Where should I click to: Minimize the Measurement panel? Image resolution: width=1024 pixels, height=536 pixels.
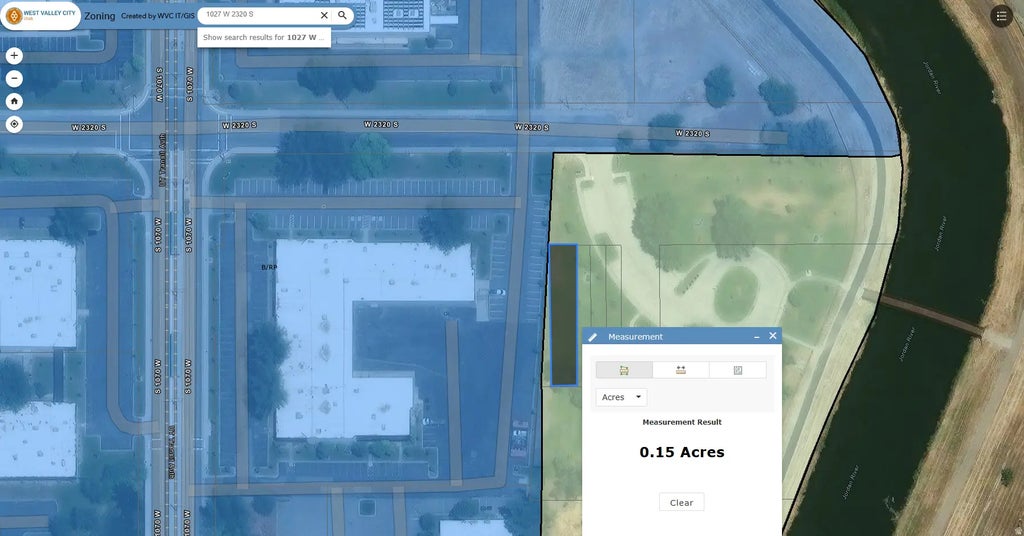click(756, 337)
